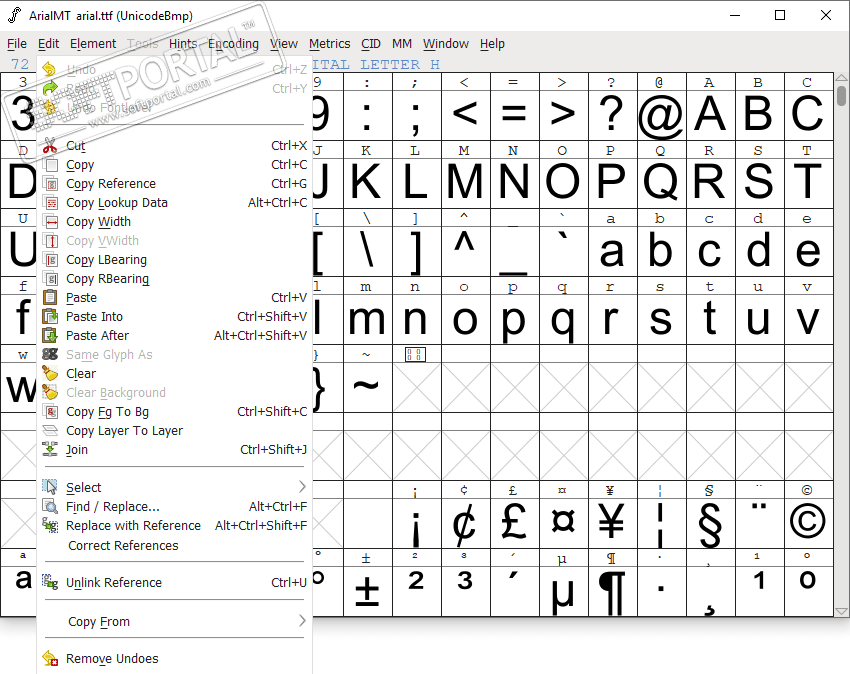Click the Unlink Reference icon

[50, 582]
